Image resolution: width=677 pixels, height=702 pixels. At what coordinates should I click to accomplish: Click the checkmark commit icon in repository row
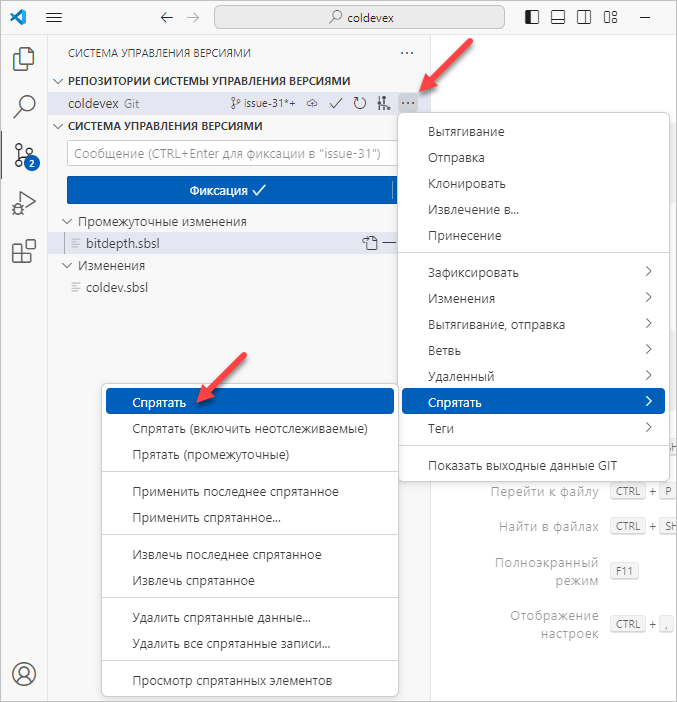click(336, 103)
